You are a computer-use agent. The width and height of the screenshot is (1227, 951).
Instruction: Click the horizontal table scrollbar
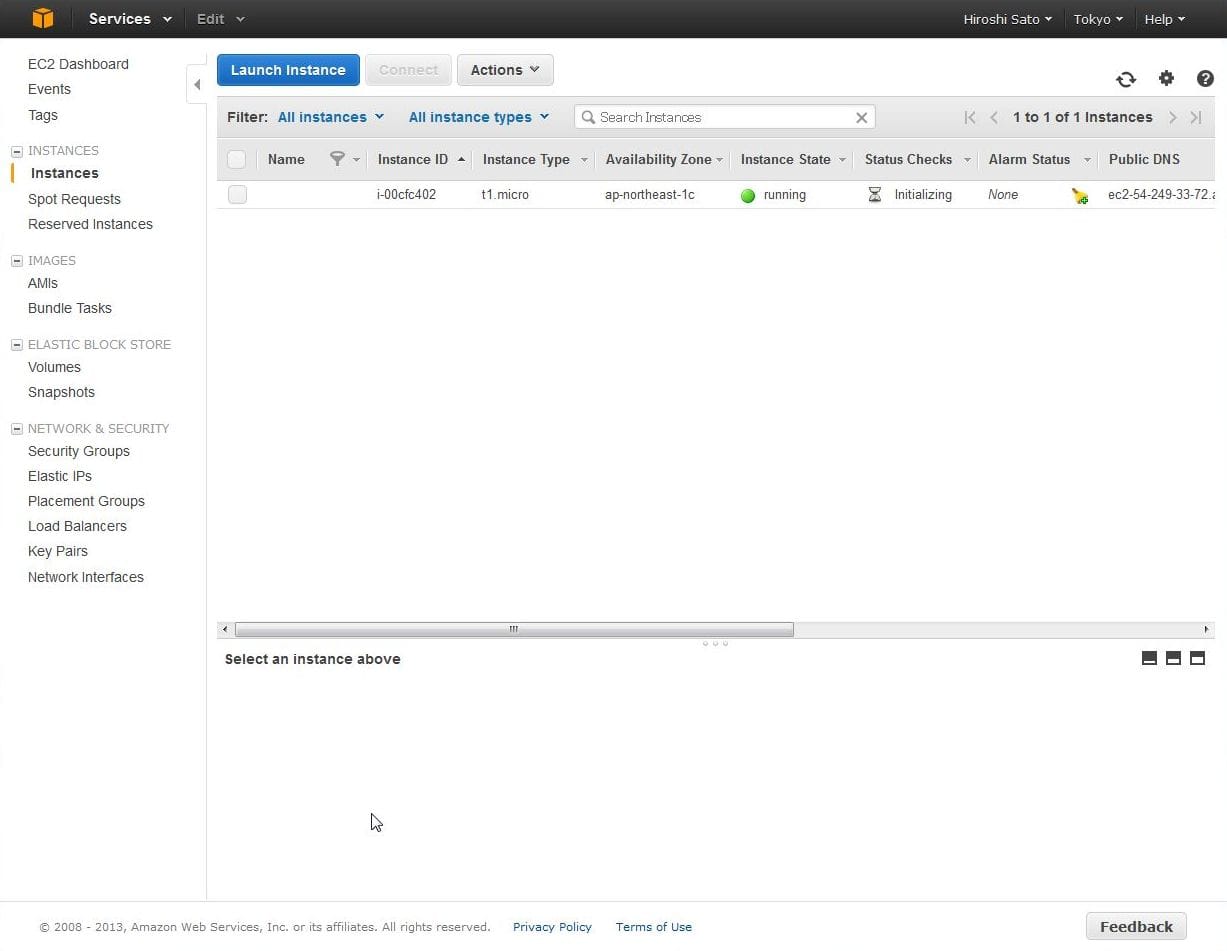point(514,630)
